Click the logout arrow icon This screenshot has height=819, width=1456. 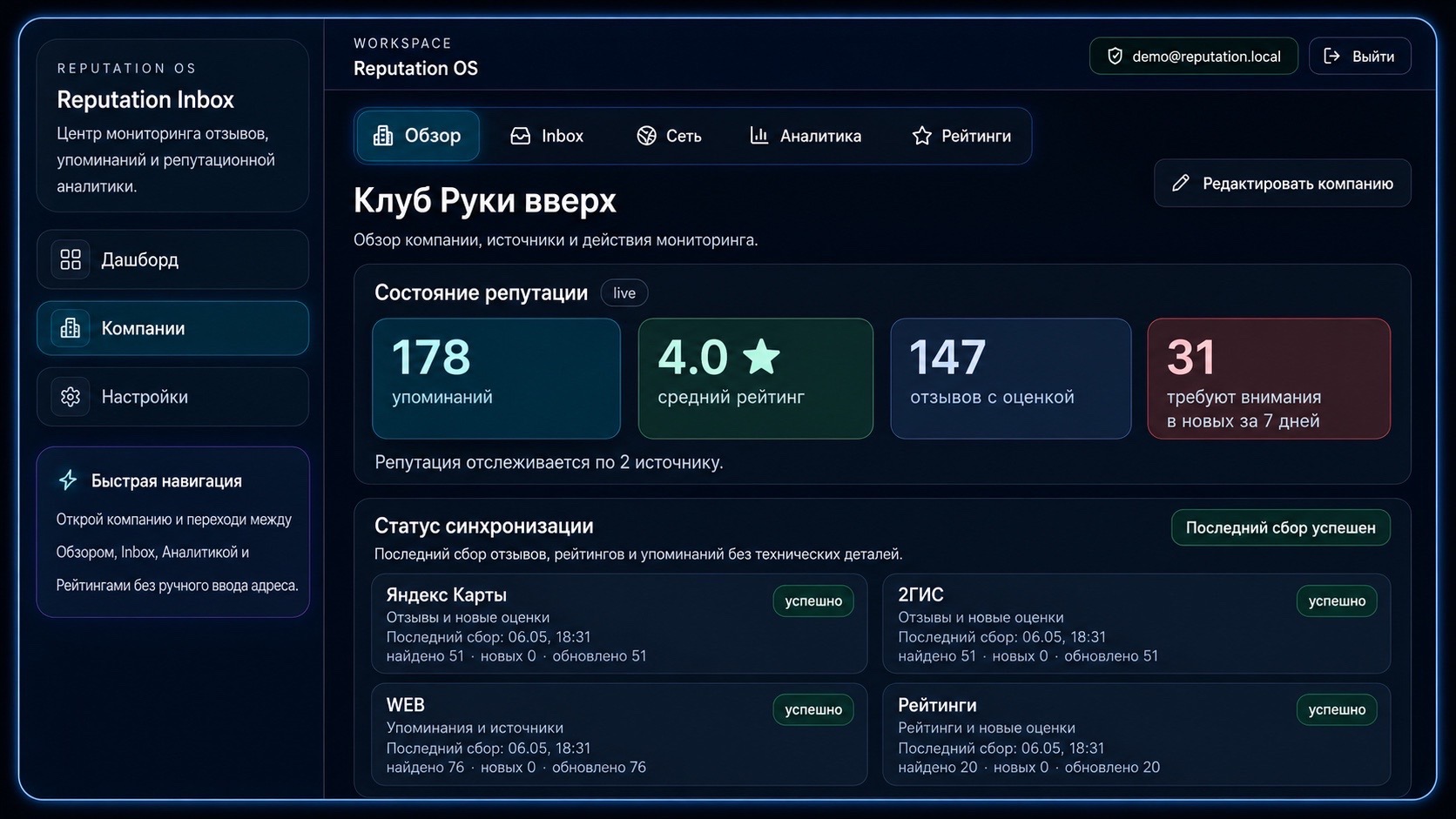pyautogui.click(x=1331, y=57)
